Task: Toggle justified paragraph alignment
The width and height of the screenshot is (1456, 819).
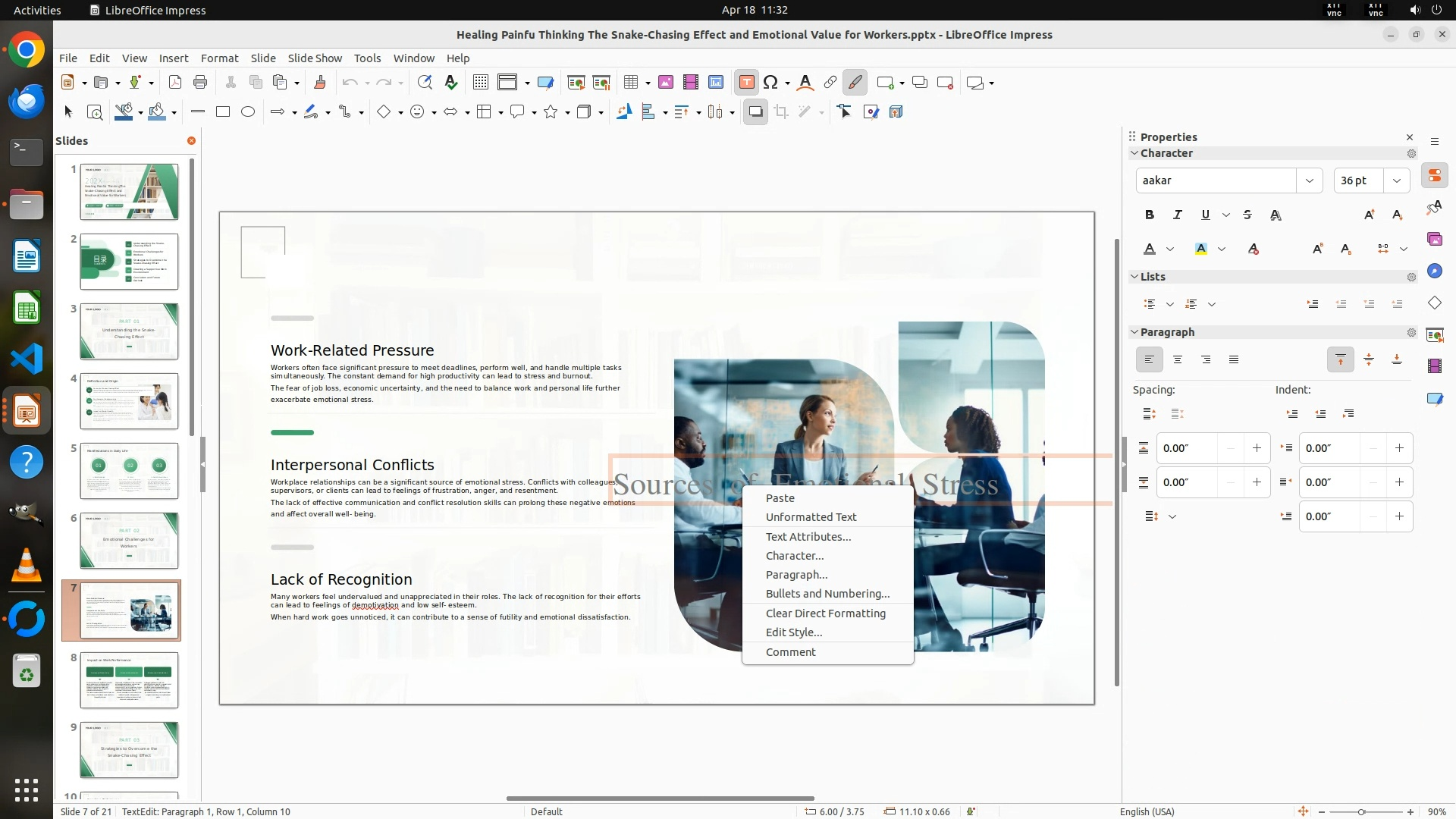Action: click(1234, 359)
